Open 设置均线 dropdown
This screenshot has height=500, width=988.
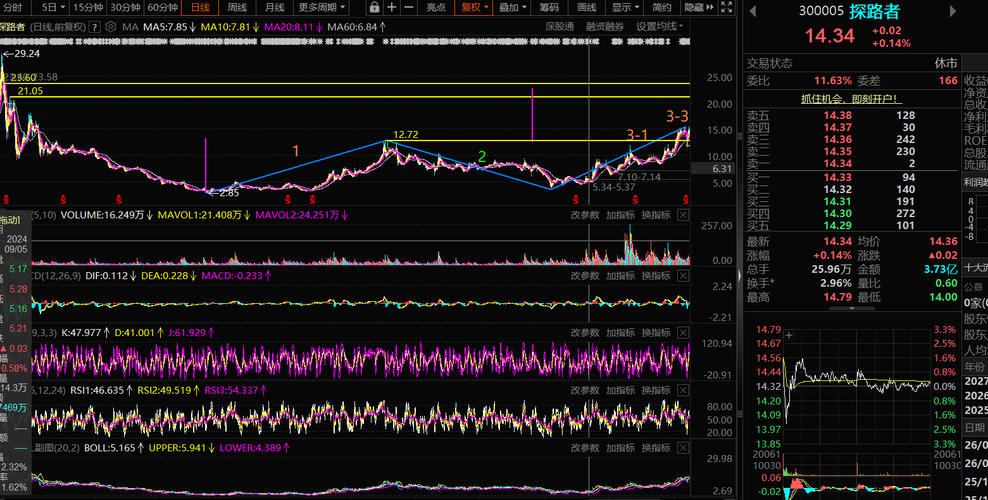(x=660, y=26)
